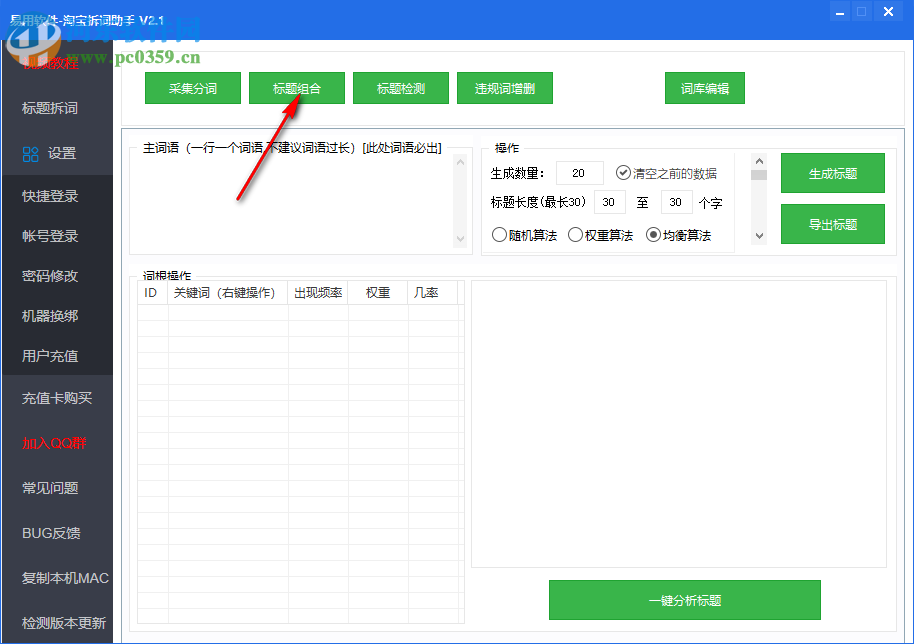
Task: Click the up arrow of the 操作 panel scrollbar
Action: 759,160
